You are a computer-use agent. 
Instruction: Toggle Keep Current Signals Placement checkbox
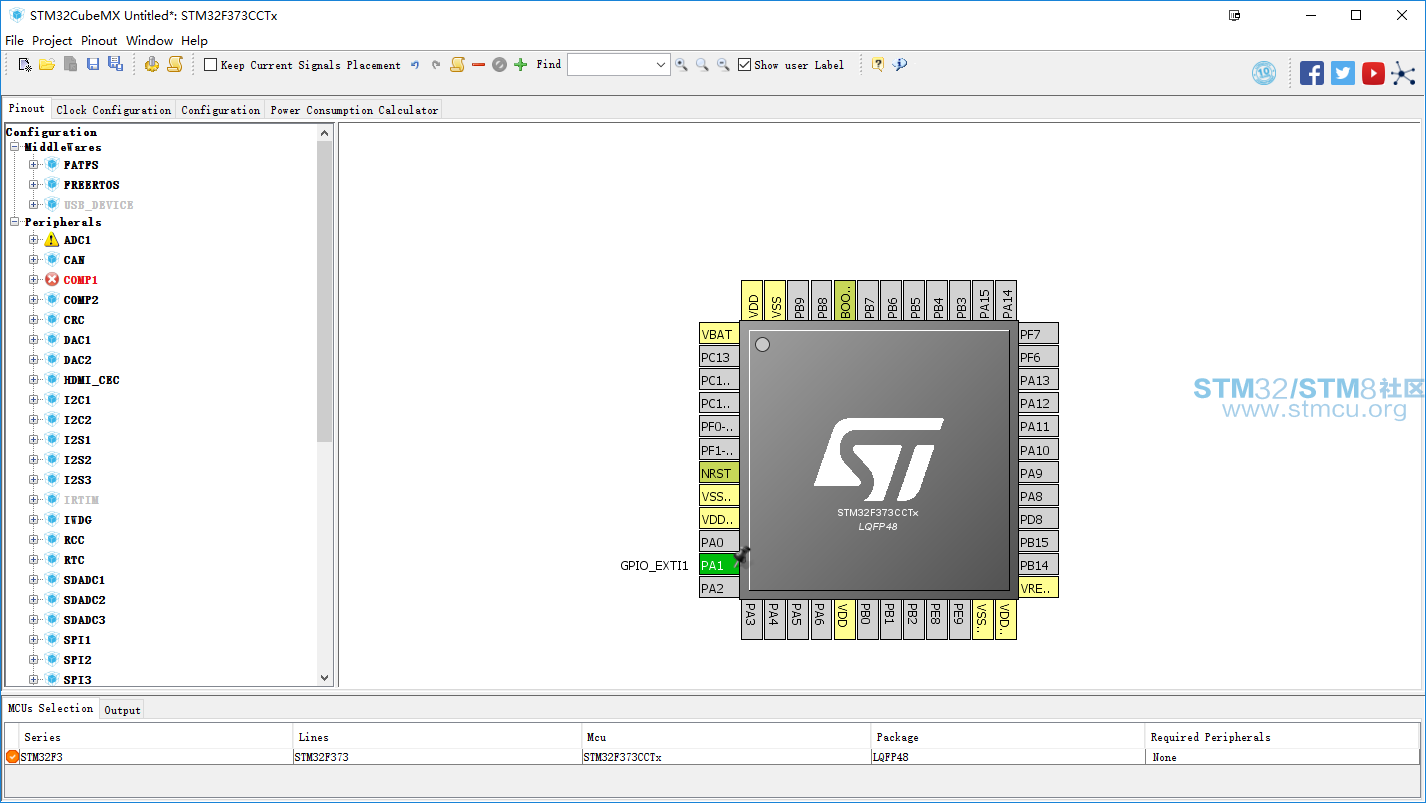pos(210,65)
